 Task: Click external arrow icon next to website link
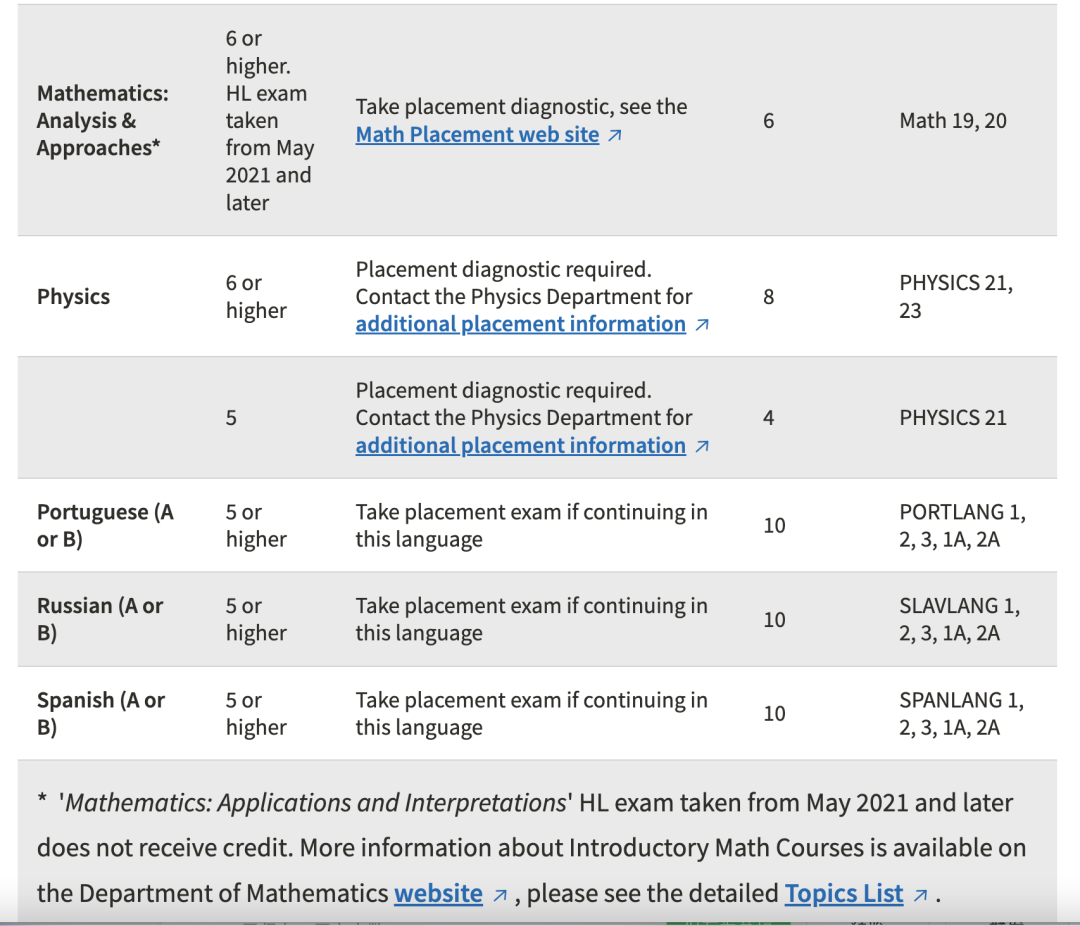coord(500,895)
